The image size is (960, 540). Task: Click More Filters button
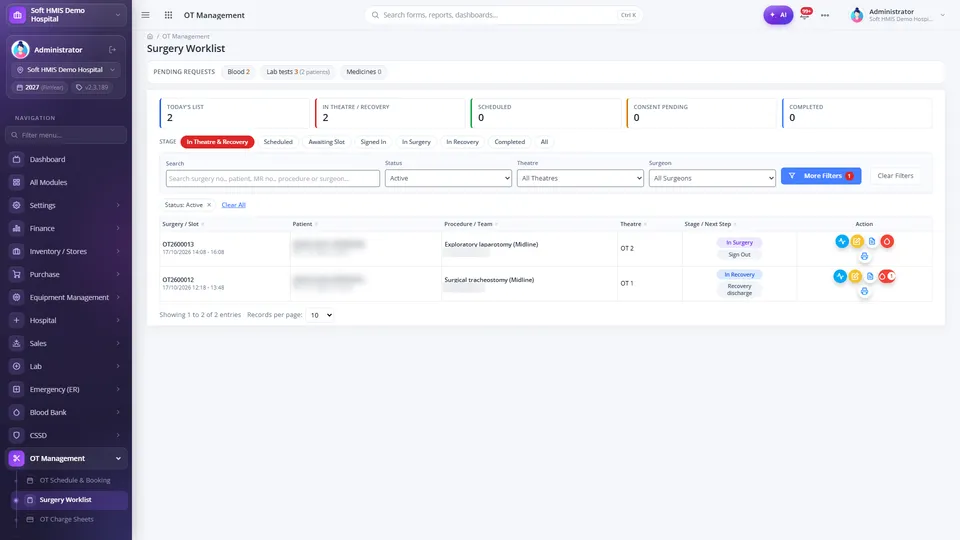(821, 176)
